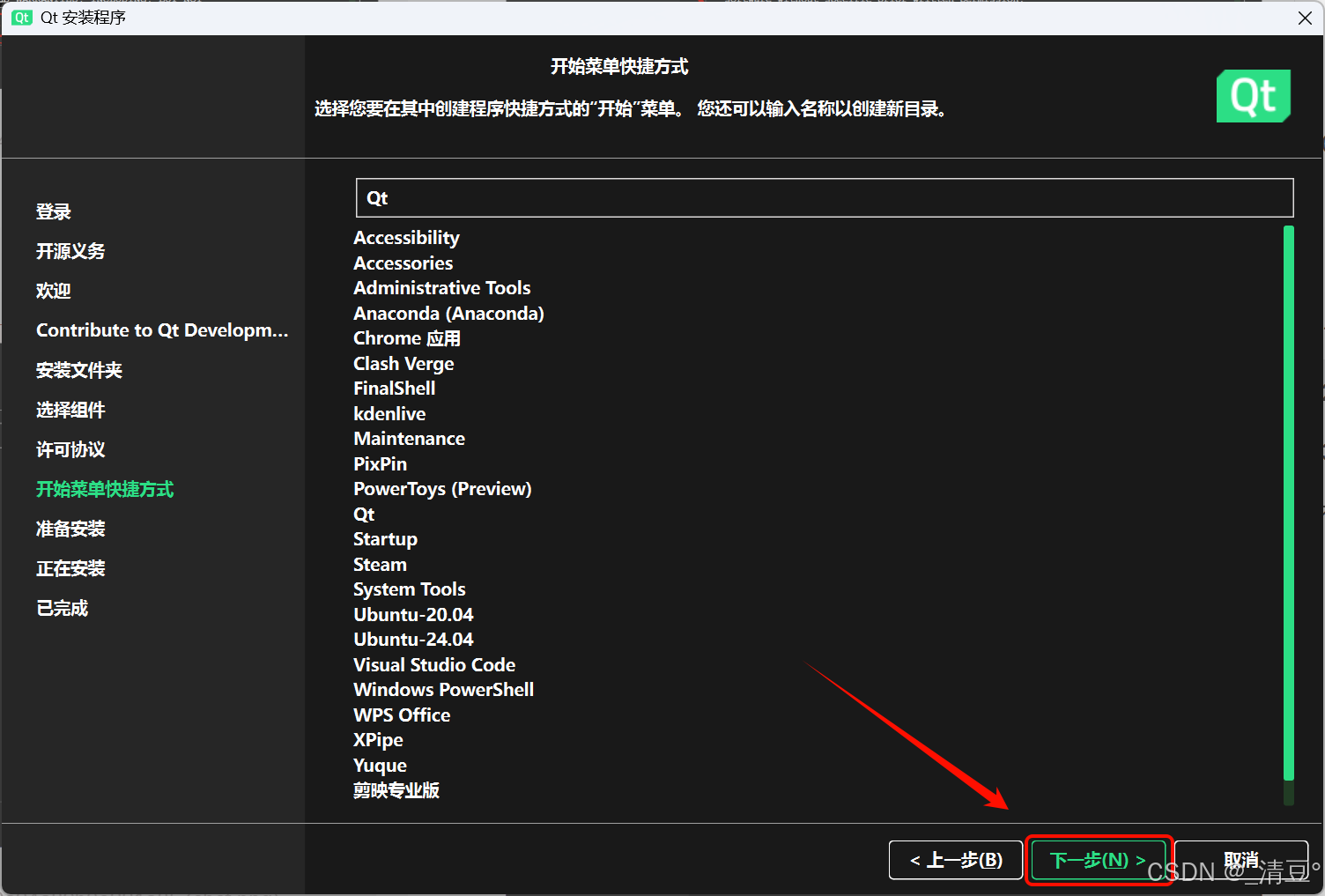Click 欢迎 step in sidebar
This screenshot has height=896, width=1325.
(x=54, y=291)
